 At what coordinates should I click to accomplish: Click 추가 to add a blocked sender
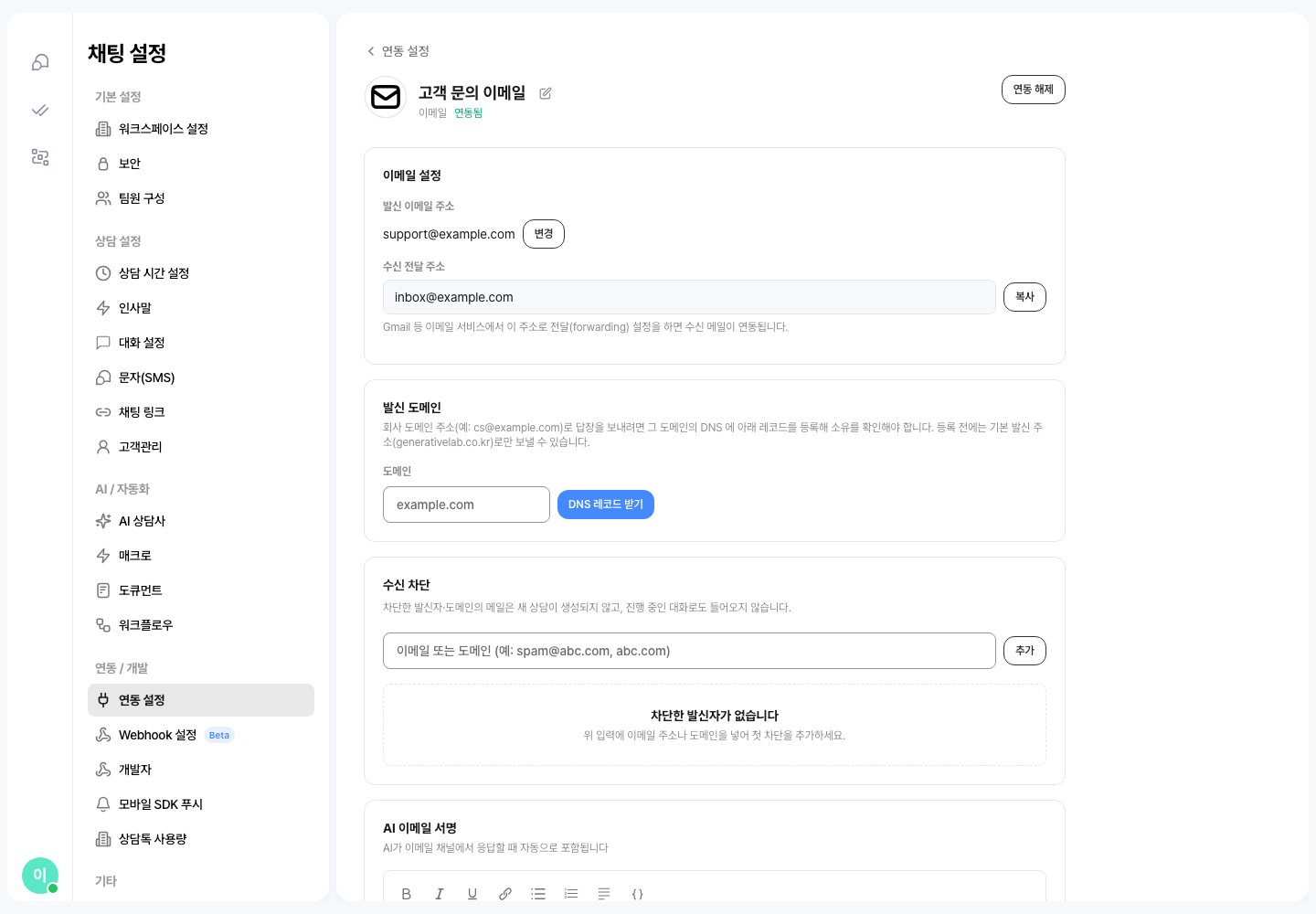tap(1025, 651)
